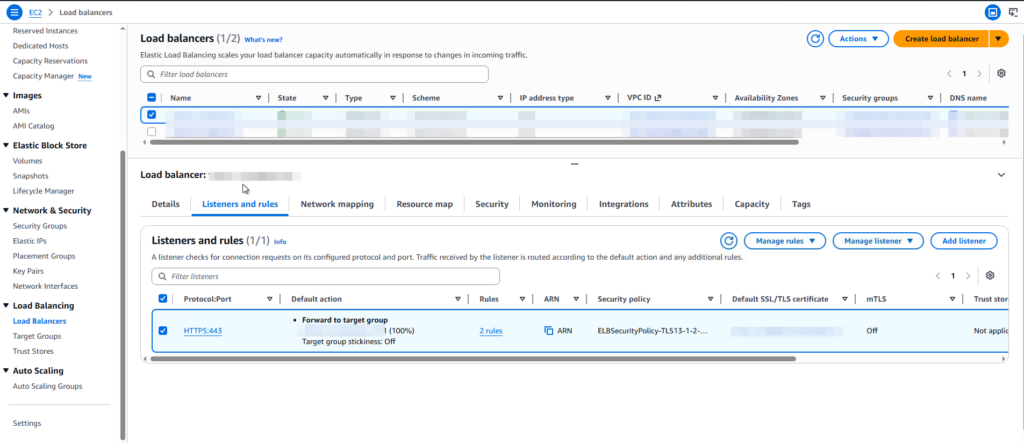1024x443 pixels.
Task: Collapse load balancer details panel chevron
Action: pos(1001,175)
